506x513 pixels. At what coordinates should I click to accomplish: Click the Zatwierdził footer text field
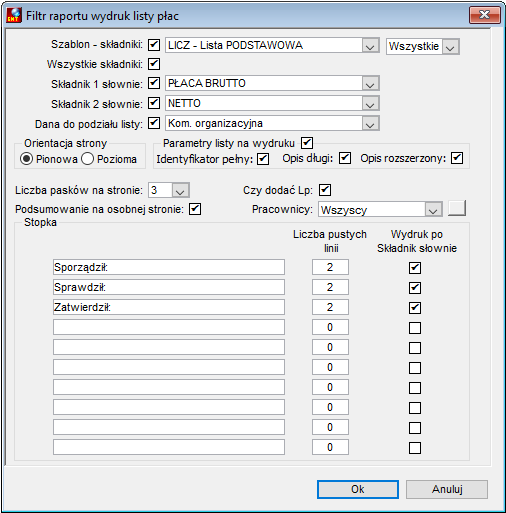click(169, 307)
